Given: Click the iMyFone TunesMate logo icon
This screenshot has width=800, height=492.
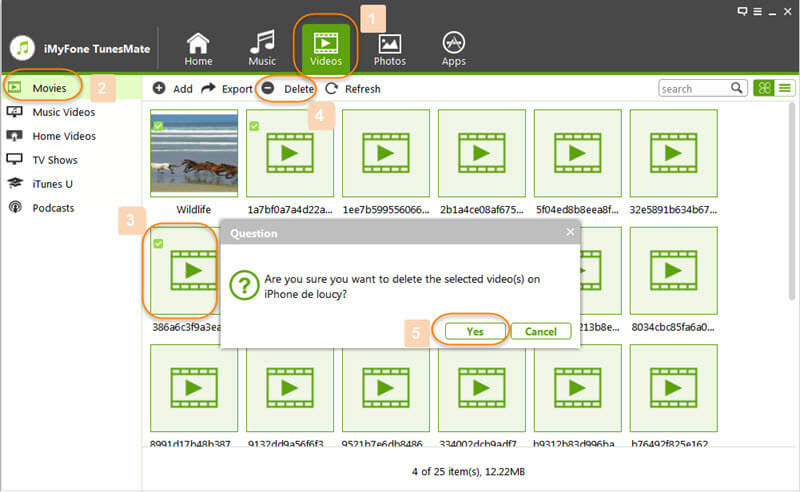Looking at the screenshot, I should 22,48.
